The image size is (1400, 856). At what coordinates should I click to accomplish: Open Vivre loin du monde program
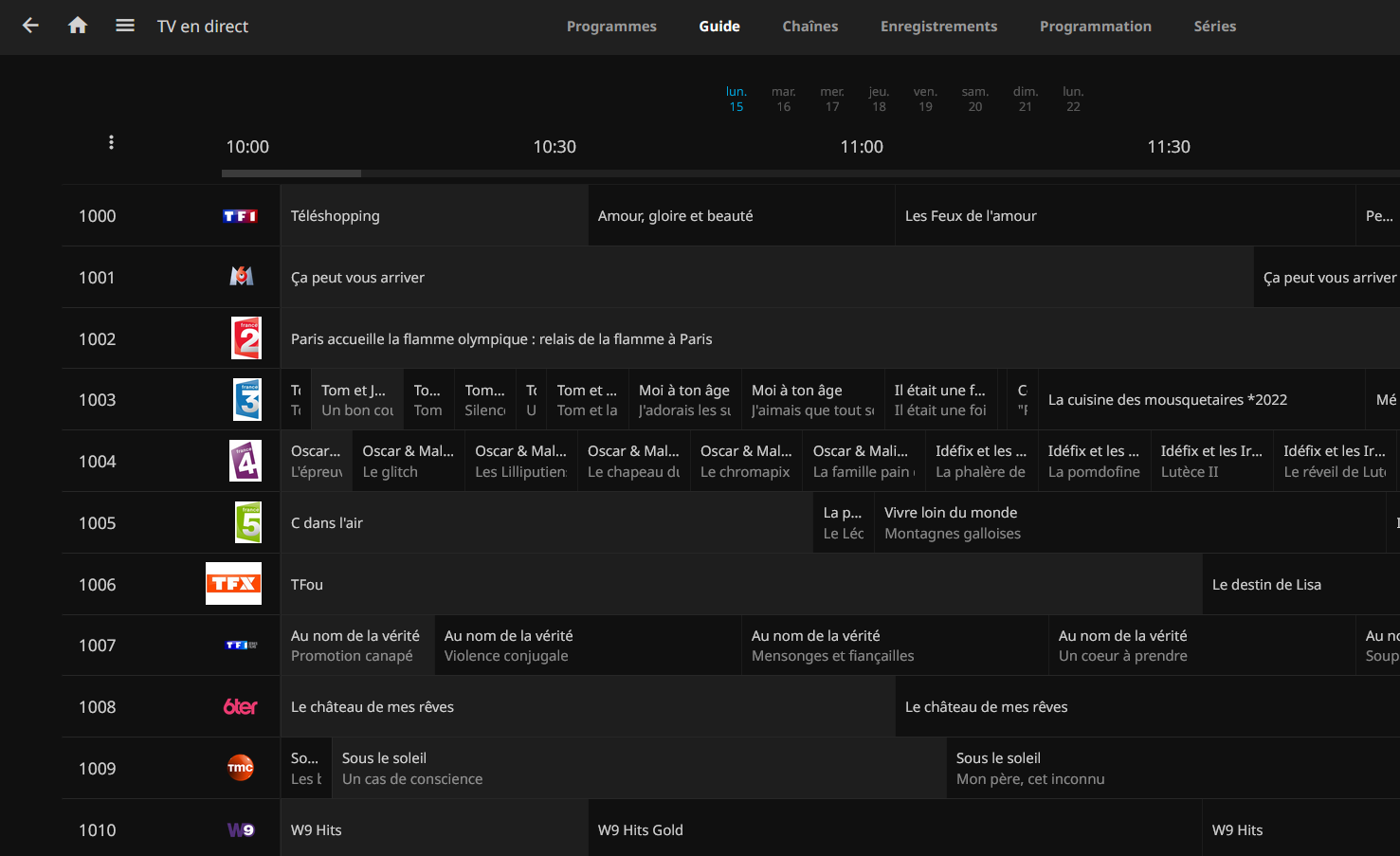1130,522
